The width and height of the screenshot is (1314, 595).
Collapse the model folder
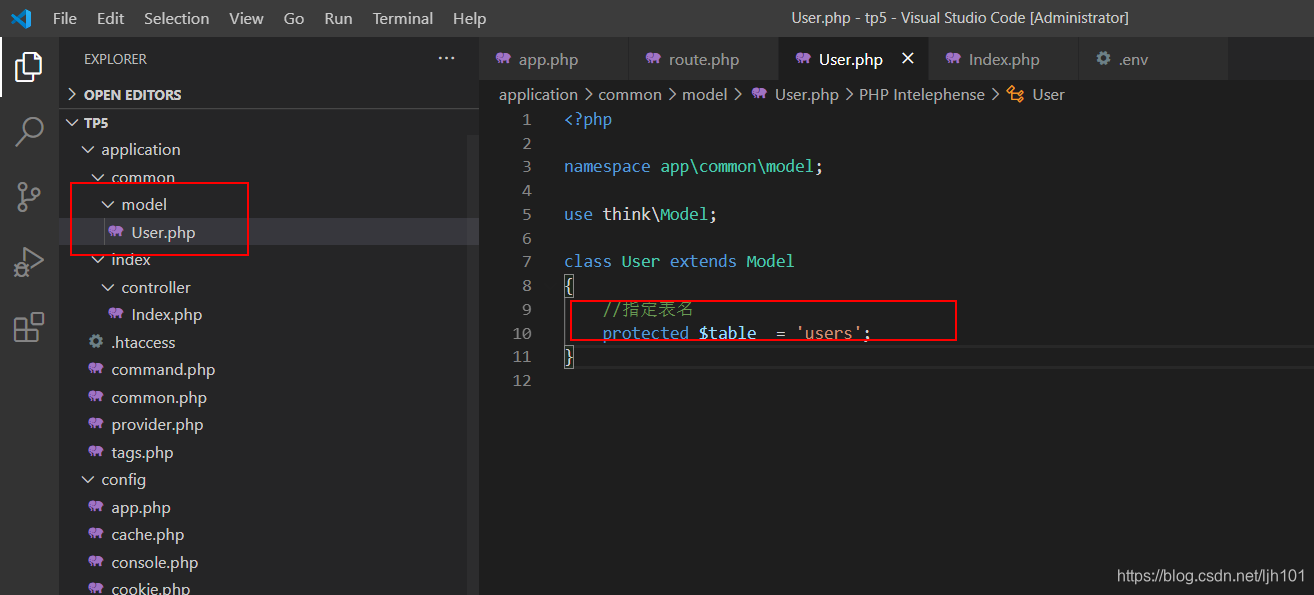coord(269,204)
